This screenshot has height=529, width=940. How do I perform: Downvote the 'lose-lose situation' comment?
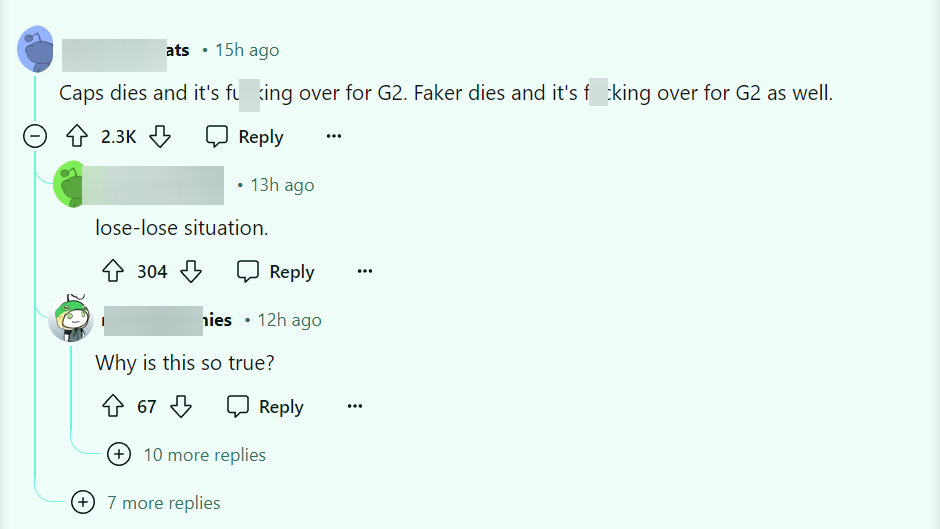pos(191,272)
